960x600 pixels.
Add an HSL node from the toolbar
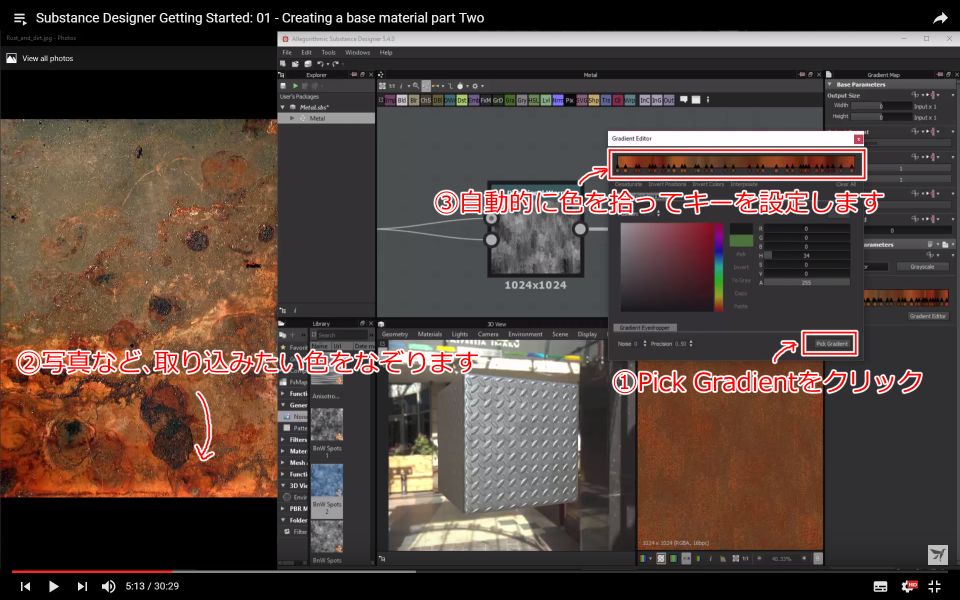click(534, 100)
